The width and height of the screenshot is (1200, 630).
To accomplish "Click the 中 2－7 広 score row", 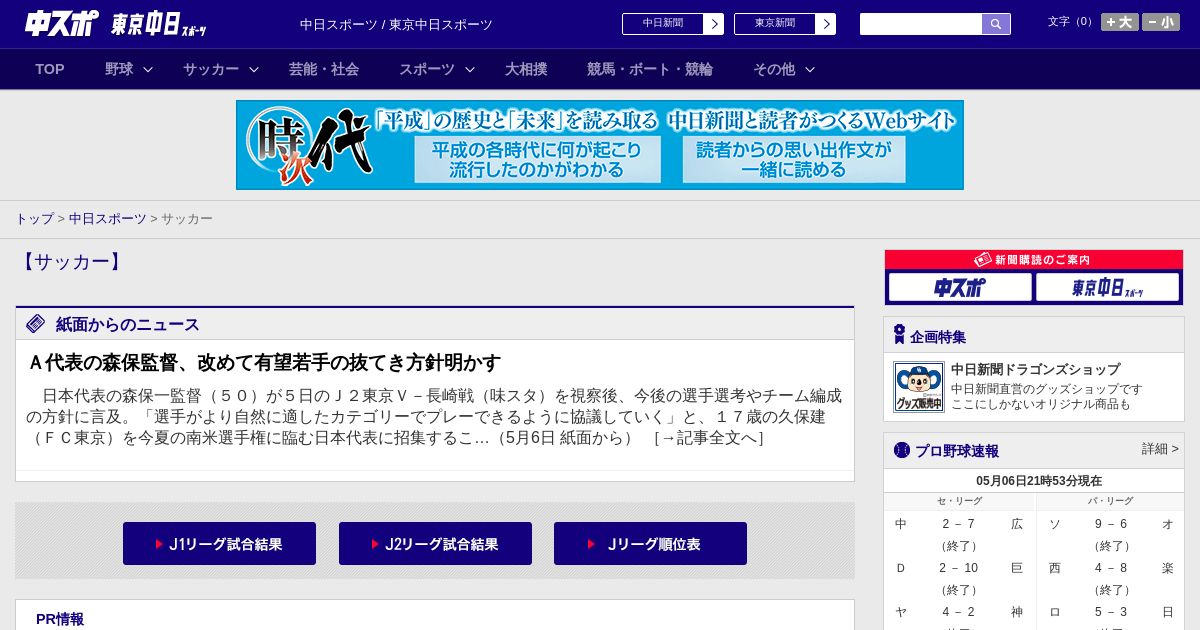I will coord(959,524).
